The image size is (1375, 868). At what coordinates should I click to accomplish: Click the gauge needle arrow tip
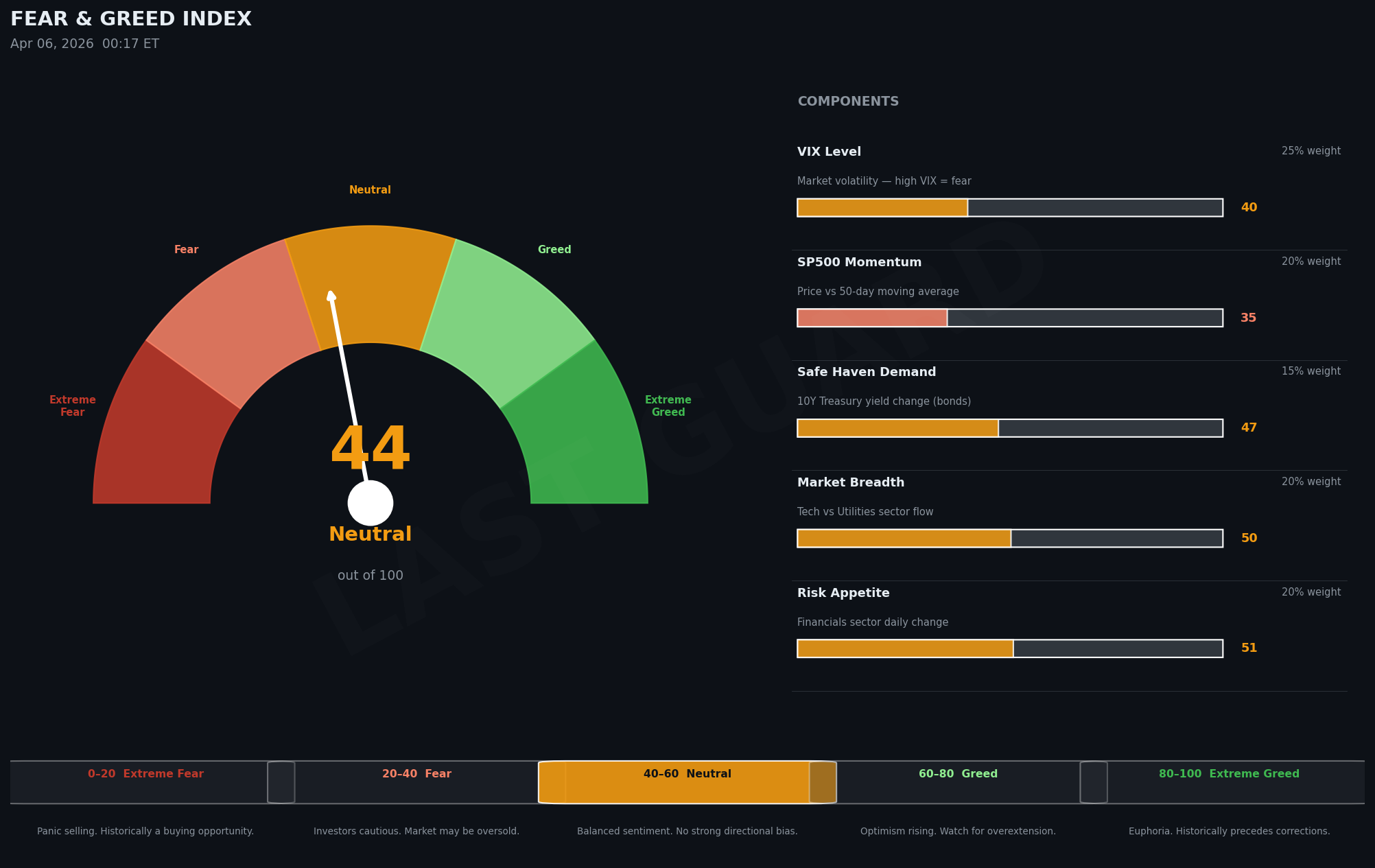[x=331, y=294]
